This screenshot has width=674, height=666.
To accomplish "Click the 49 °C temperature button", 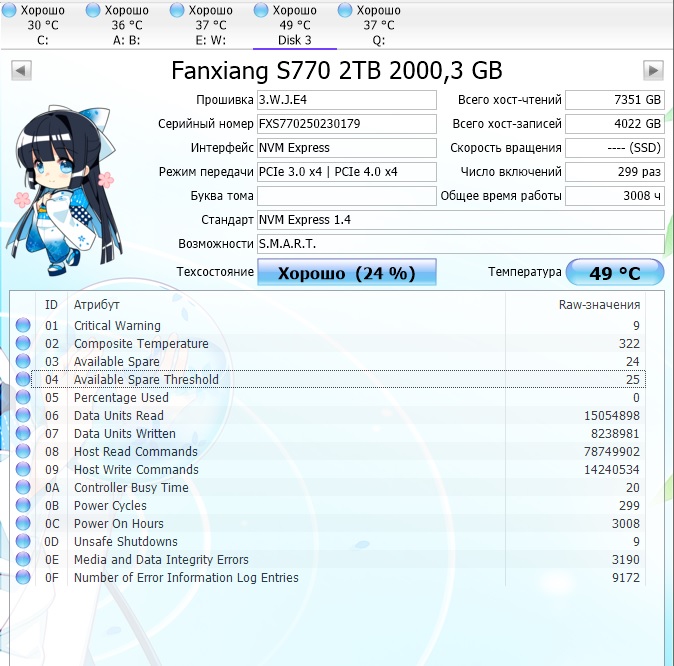I will click(x=615, y=272).
